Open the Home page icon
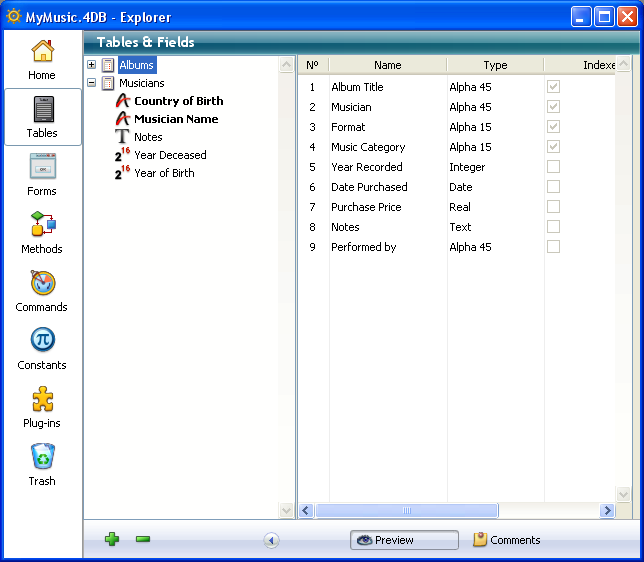The image size is (644, 562). 42,59
